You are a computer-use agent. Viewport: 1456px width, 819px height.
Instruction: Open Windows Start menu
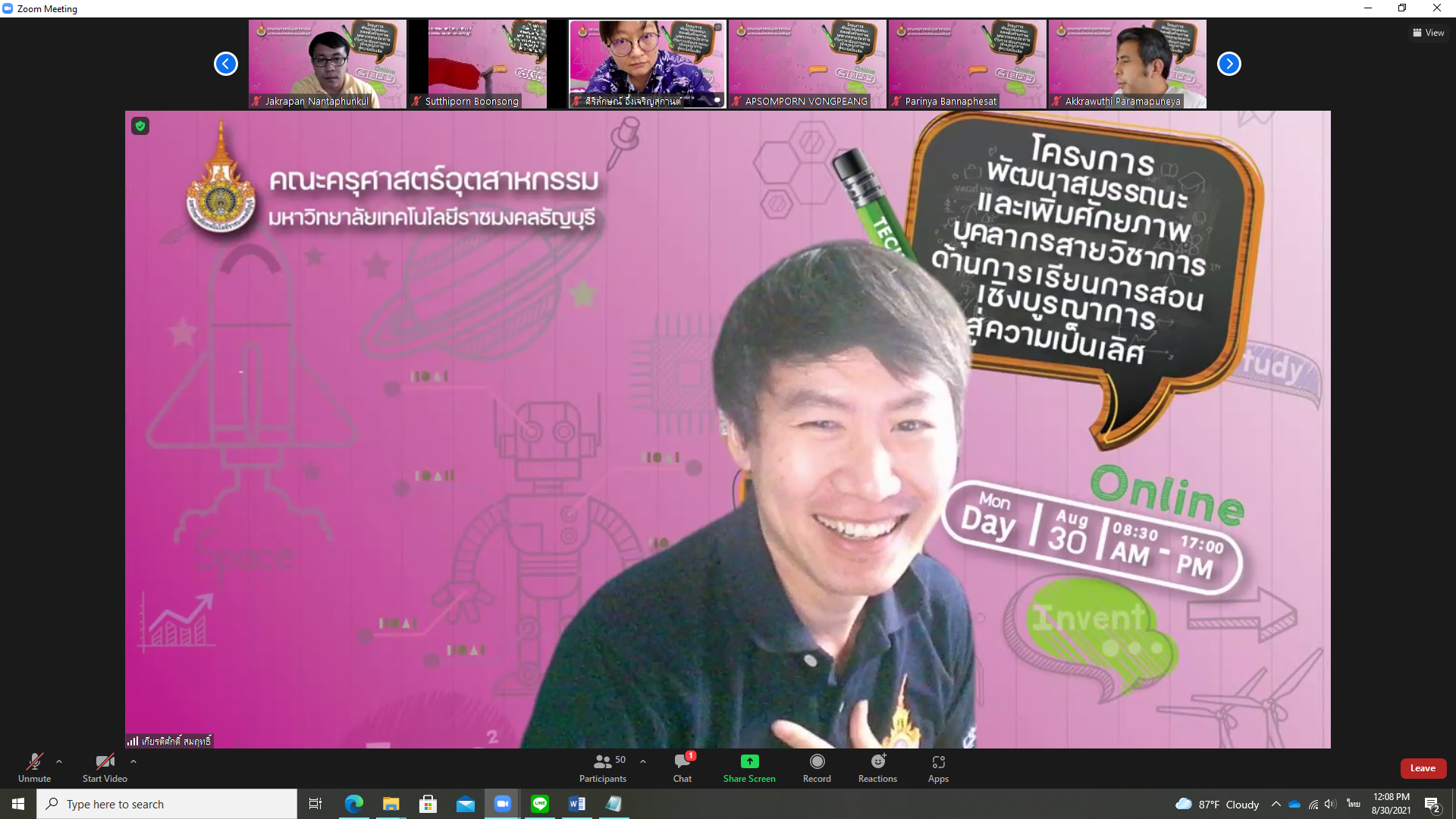pos(18,804)
